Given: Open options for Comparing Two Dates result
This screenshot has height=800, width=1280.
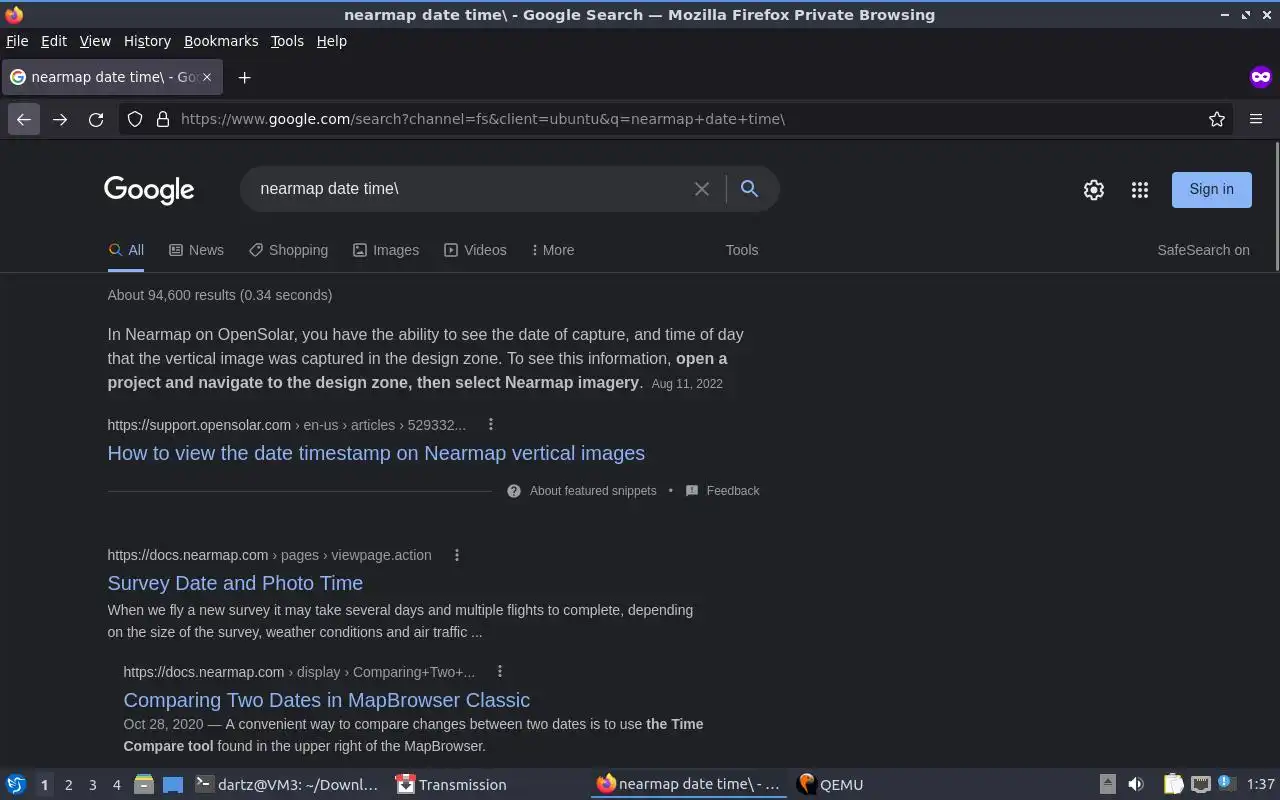Looking at the screenshot, I should tap(500, 672).
